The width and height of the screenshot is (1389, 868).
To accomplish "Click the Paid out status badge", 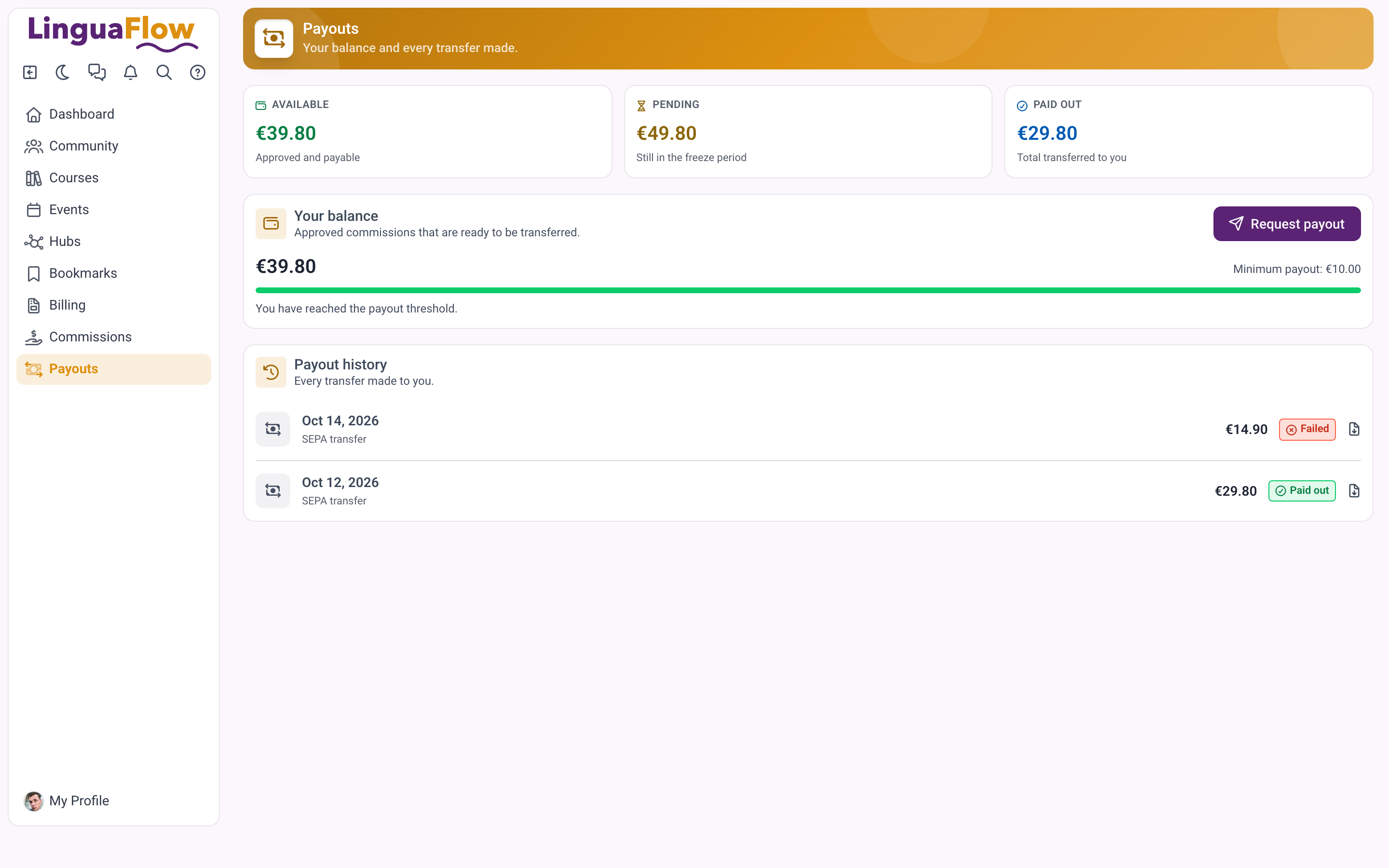I will pyautogui.click(x=1302, y=491).
